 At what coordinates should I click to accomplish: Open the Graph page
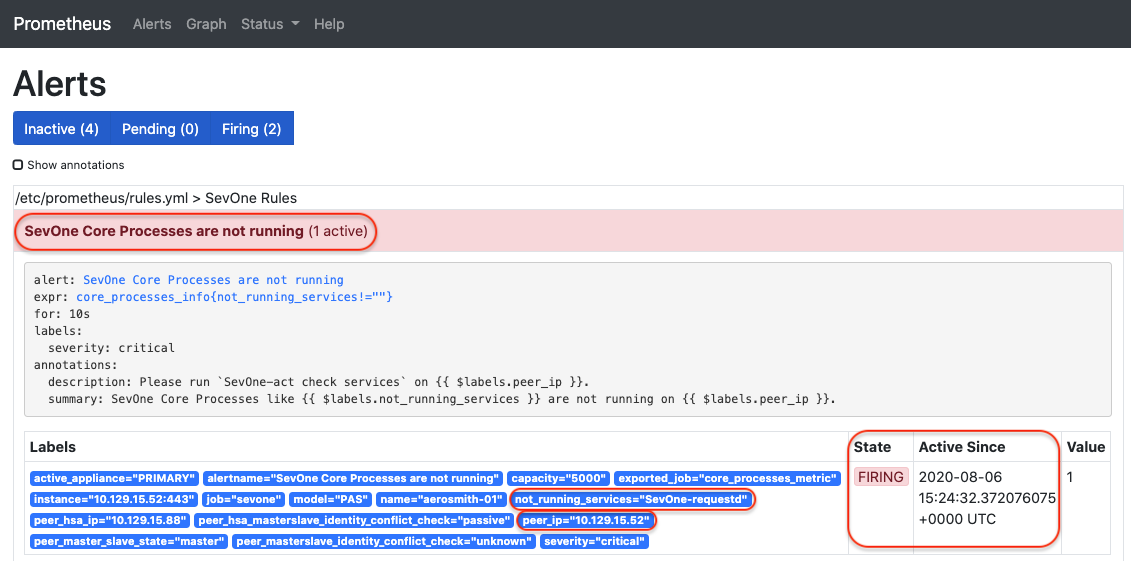click(206, 24)
